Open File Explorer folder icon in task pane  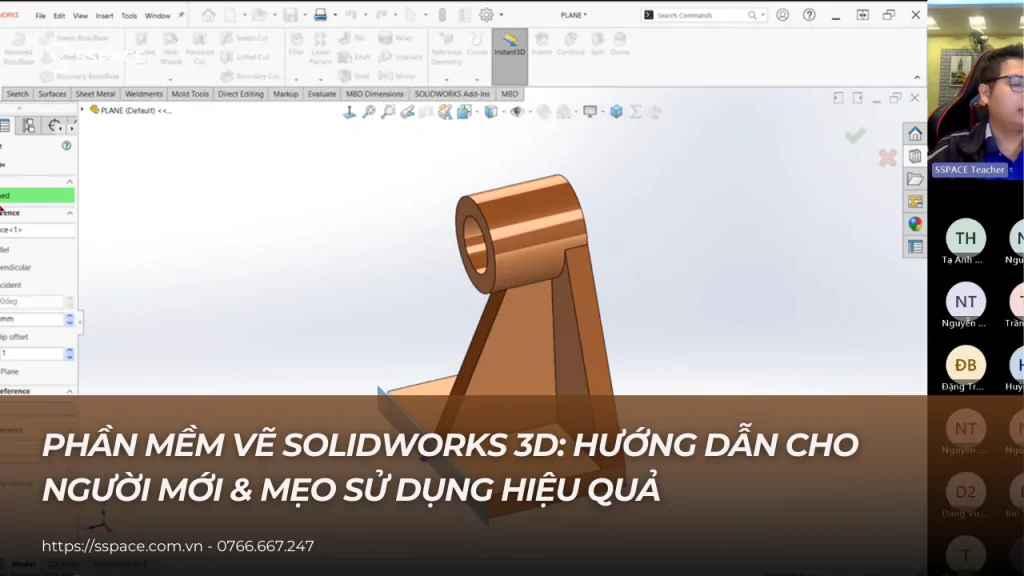pos(915,179)
